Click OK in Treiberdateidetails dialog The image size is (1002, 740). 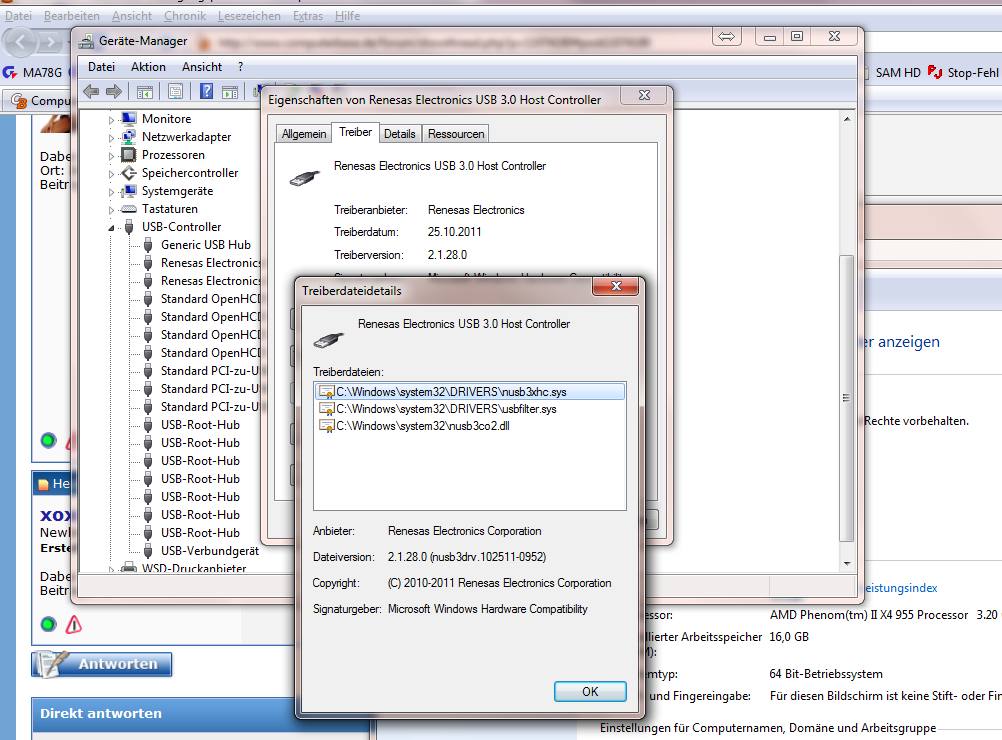(x=590, y=691)
